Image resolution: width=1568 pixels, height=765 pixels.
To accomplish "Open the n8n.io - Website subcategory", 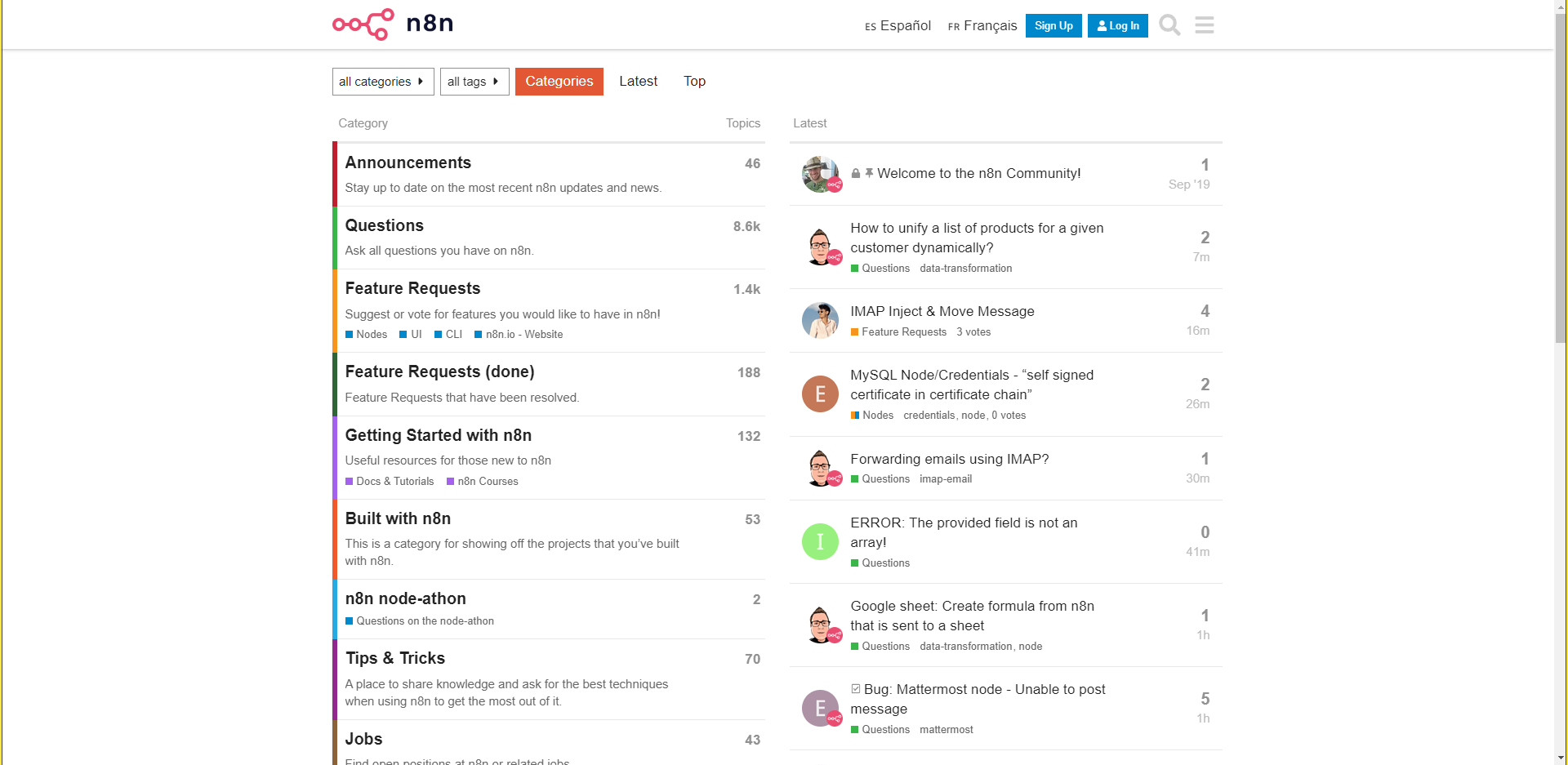I will pos(519,335).
